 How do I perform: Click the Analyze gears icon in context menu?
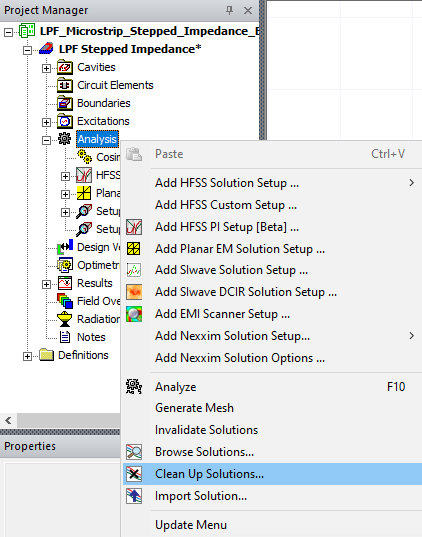point(134,387)
